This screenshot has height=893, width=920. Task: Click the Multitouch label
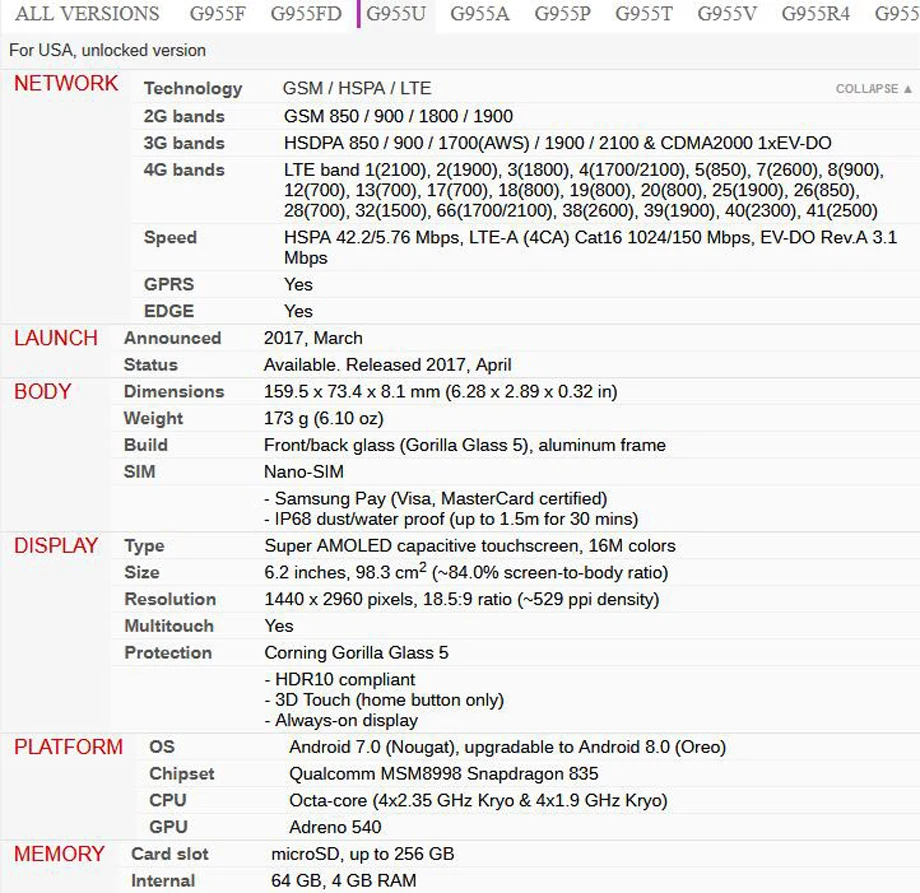[169, 626]
